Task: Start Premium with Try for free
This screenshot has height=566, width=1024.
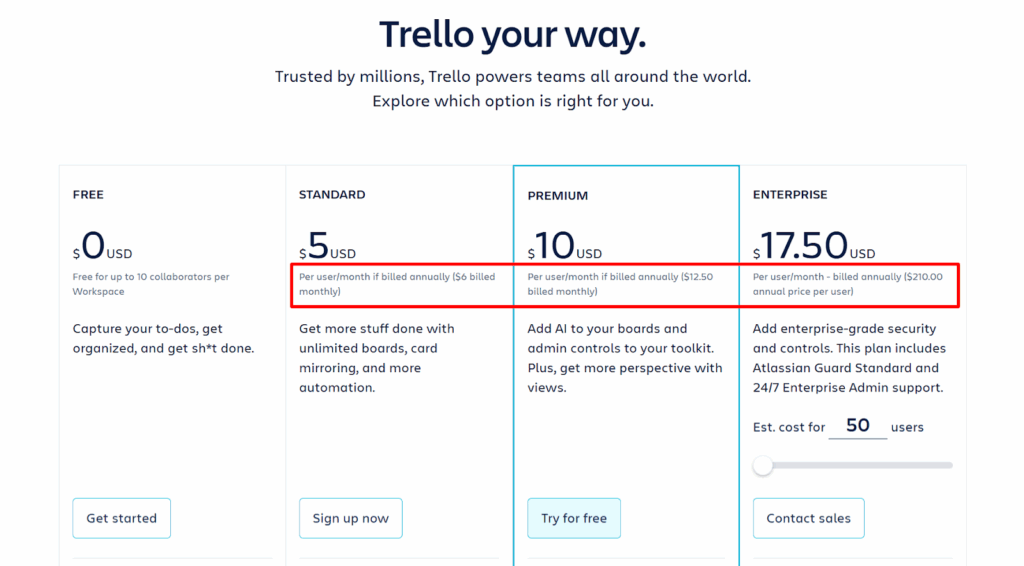Action: tap(574, 518)
